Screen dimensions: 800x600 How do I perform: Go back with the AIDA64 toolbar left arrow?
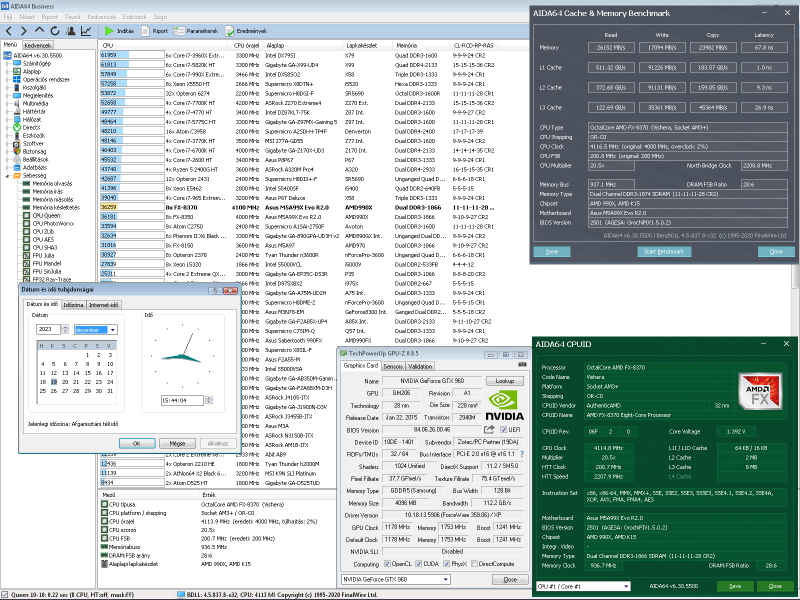coord(9,31)
